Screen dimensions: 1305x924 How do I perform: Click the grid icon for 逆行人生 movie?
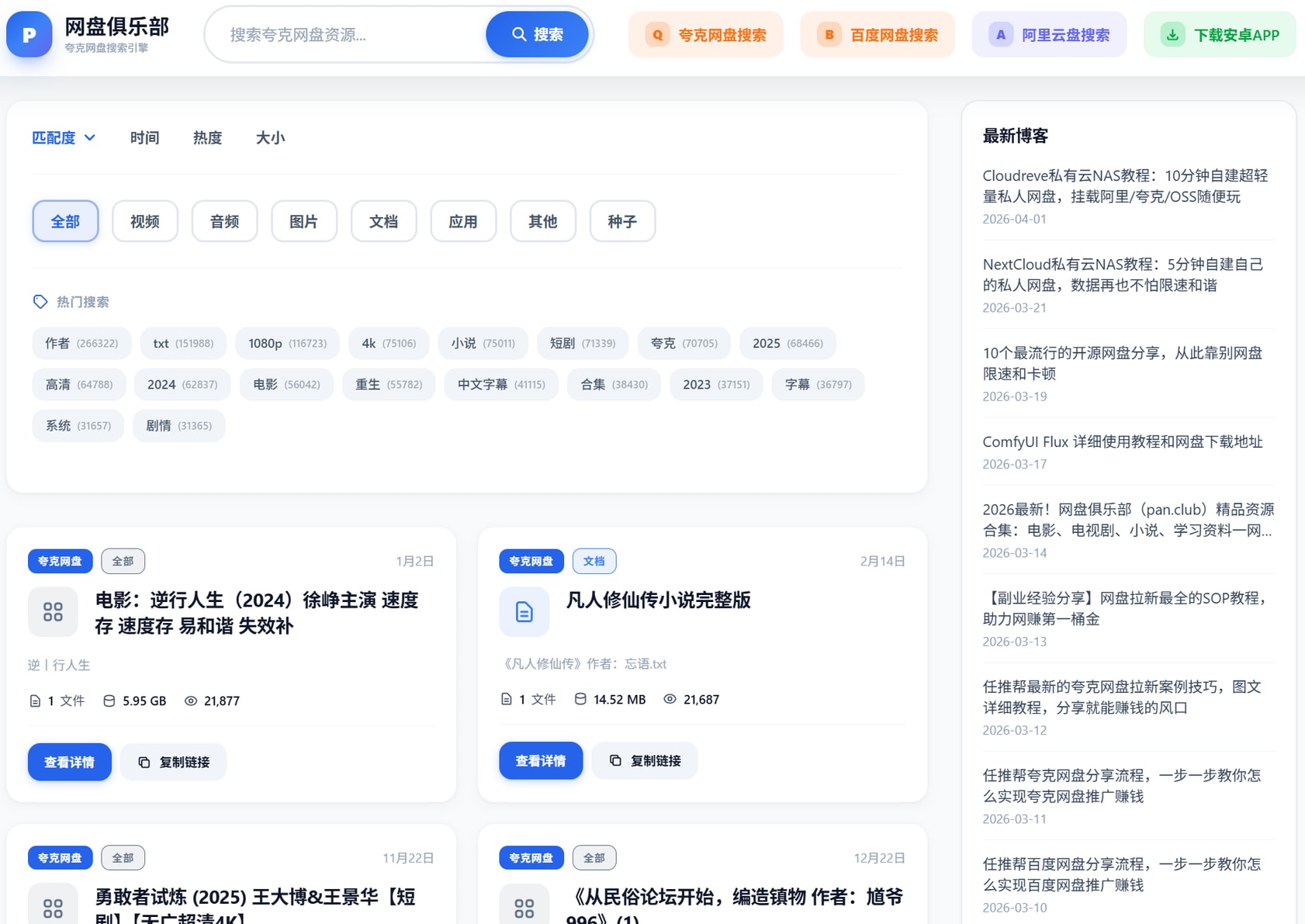[53, 612]
